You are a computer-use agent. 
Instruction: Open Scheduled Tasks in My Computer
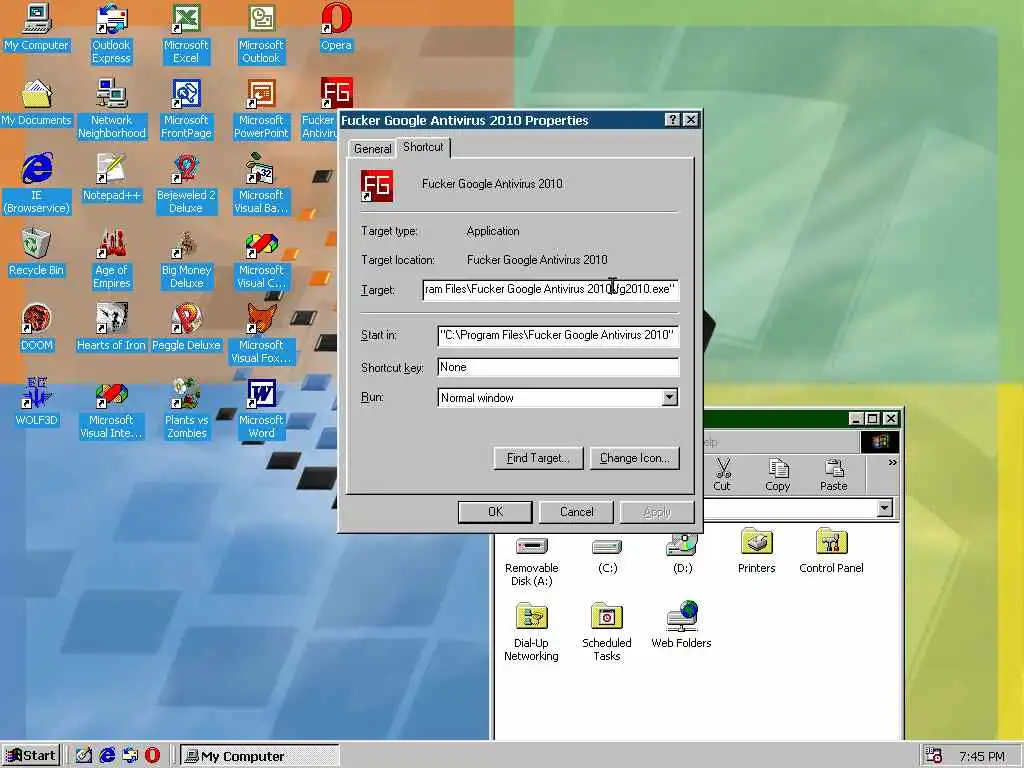coord(607,633)
